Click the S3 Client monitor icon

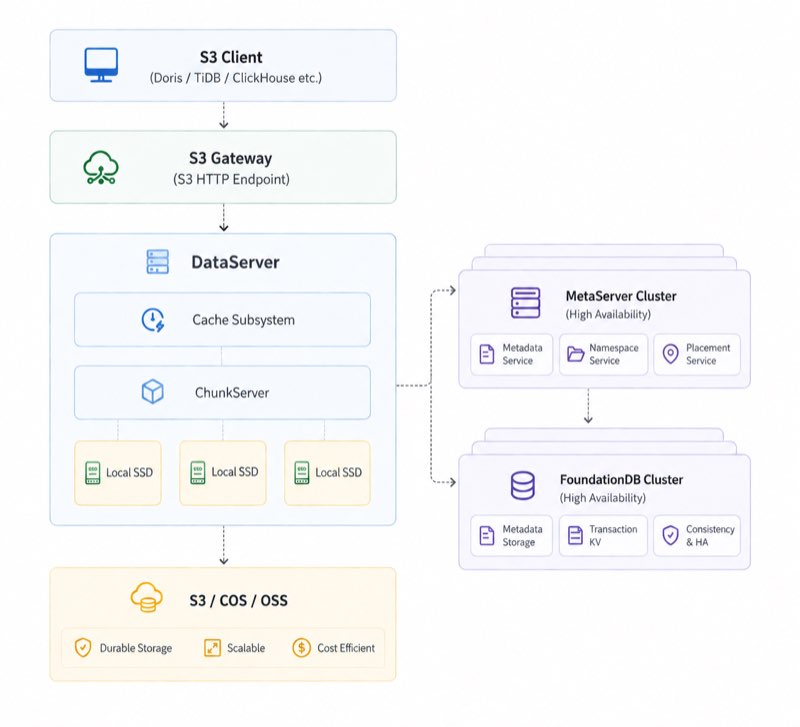[x=100, y=65]
